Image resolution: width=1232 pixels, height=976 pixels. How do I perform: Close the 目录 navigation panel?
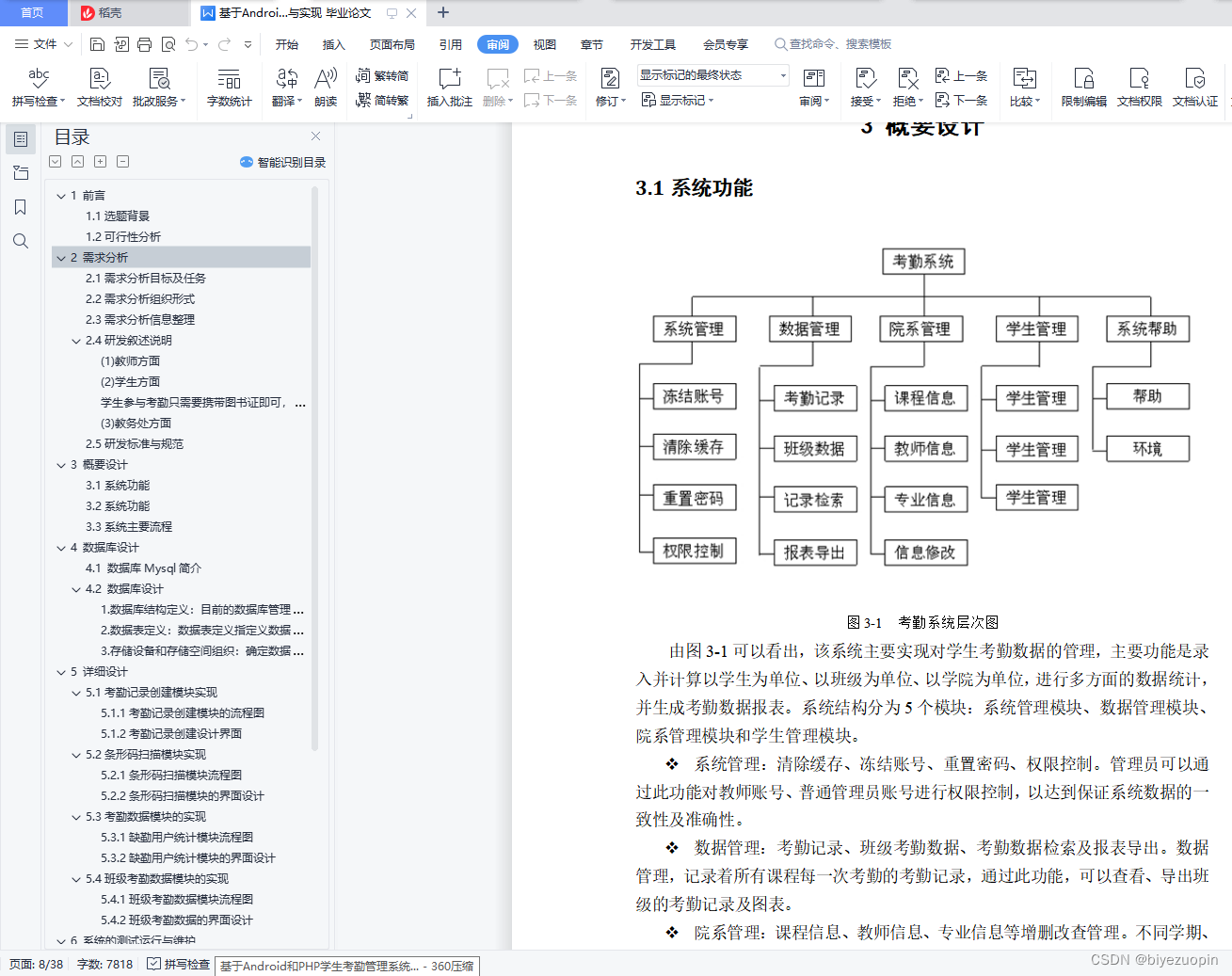tap(316, 136)
